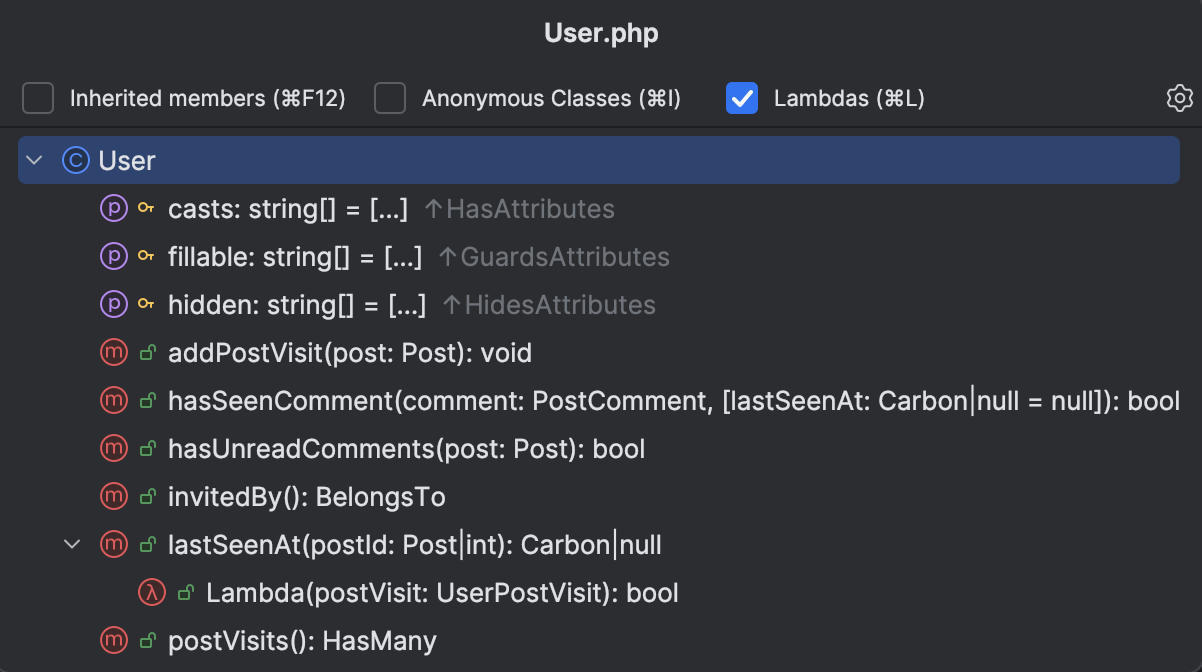This screenshot has height=672, width=1202.
Task: Select the Lambda(postVisit: UserPostVisit) entry
Action: point(440,592)
